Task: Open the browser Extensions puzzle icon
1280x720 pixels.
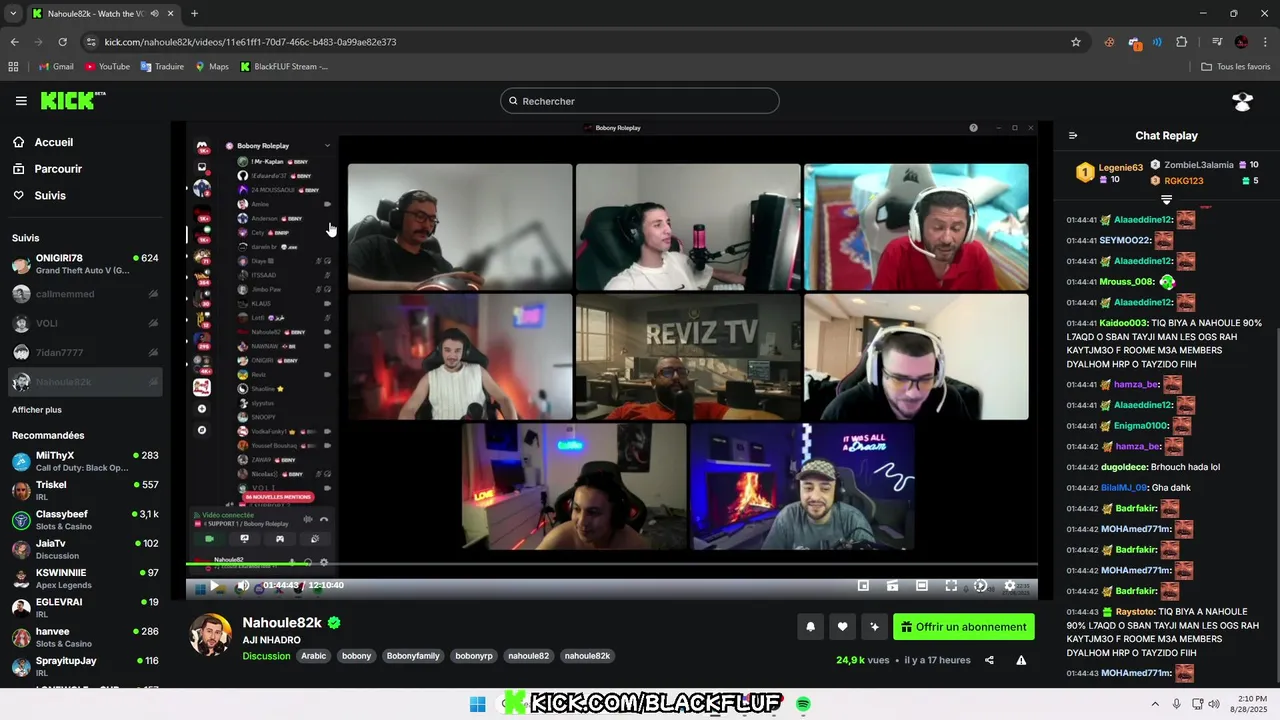Action: (x=1182, y=42)
